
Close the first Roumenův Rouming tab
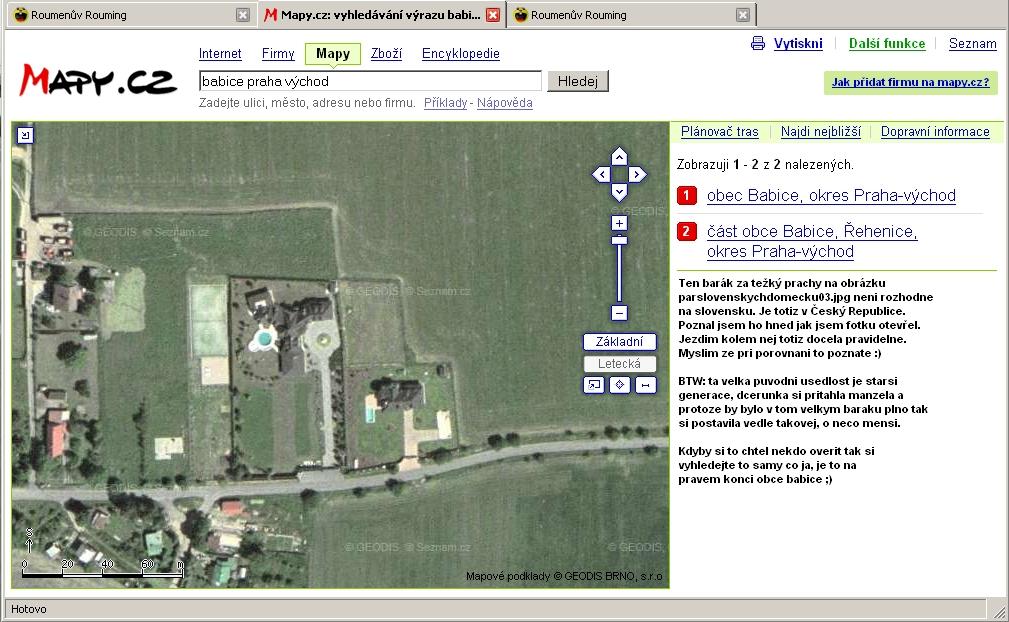pos(243,15)
